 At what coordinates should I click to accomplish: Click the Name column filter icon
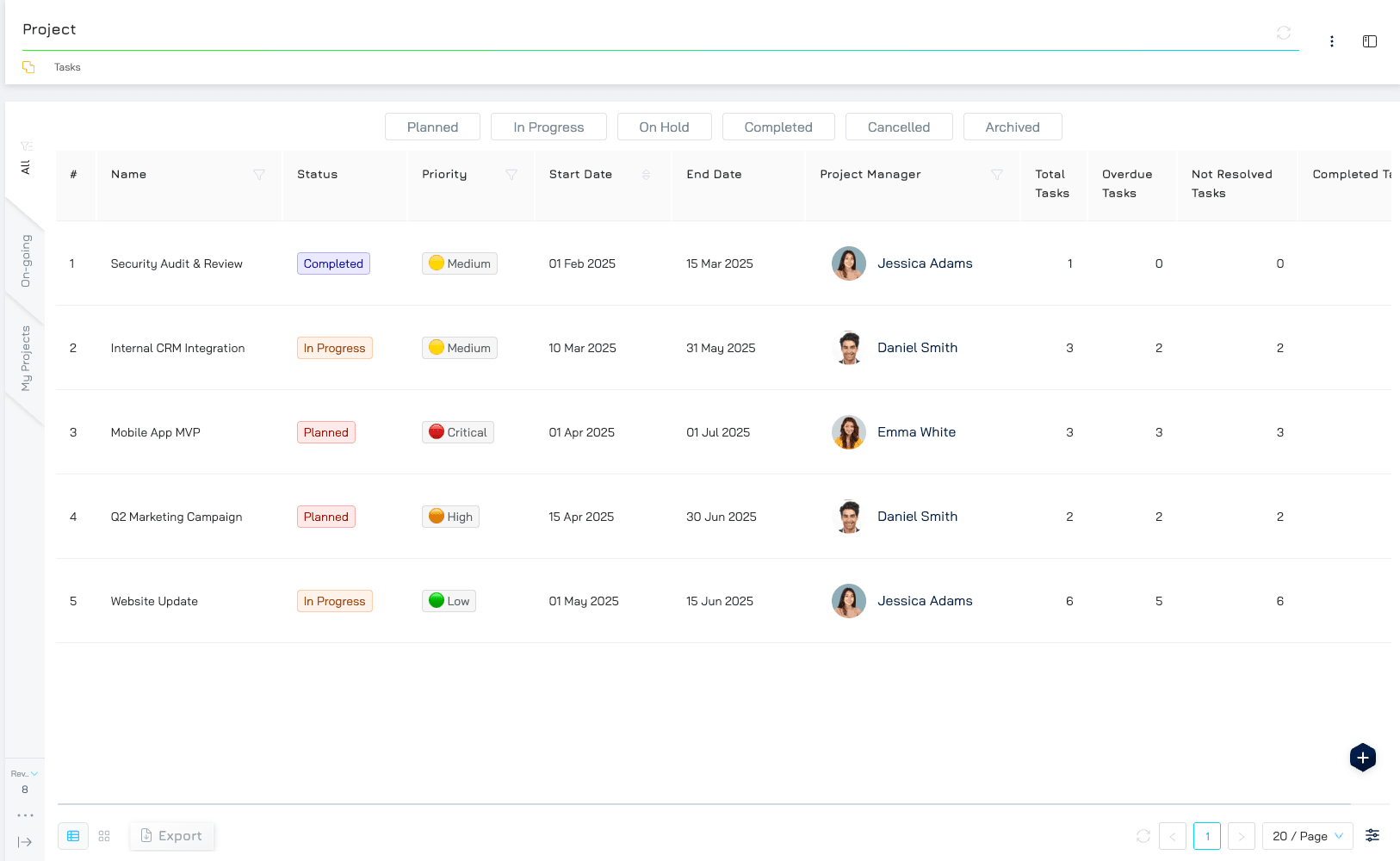click(259, 175)
